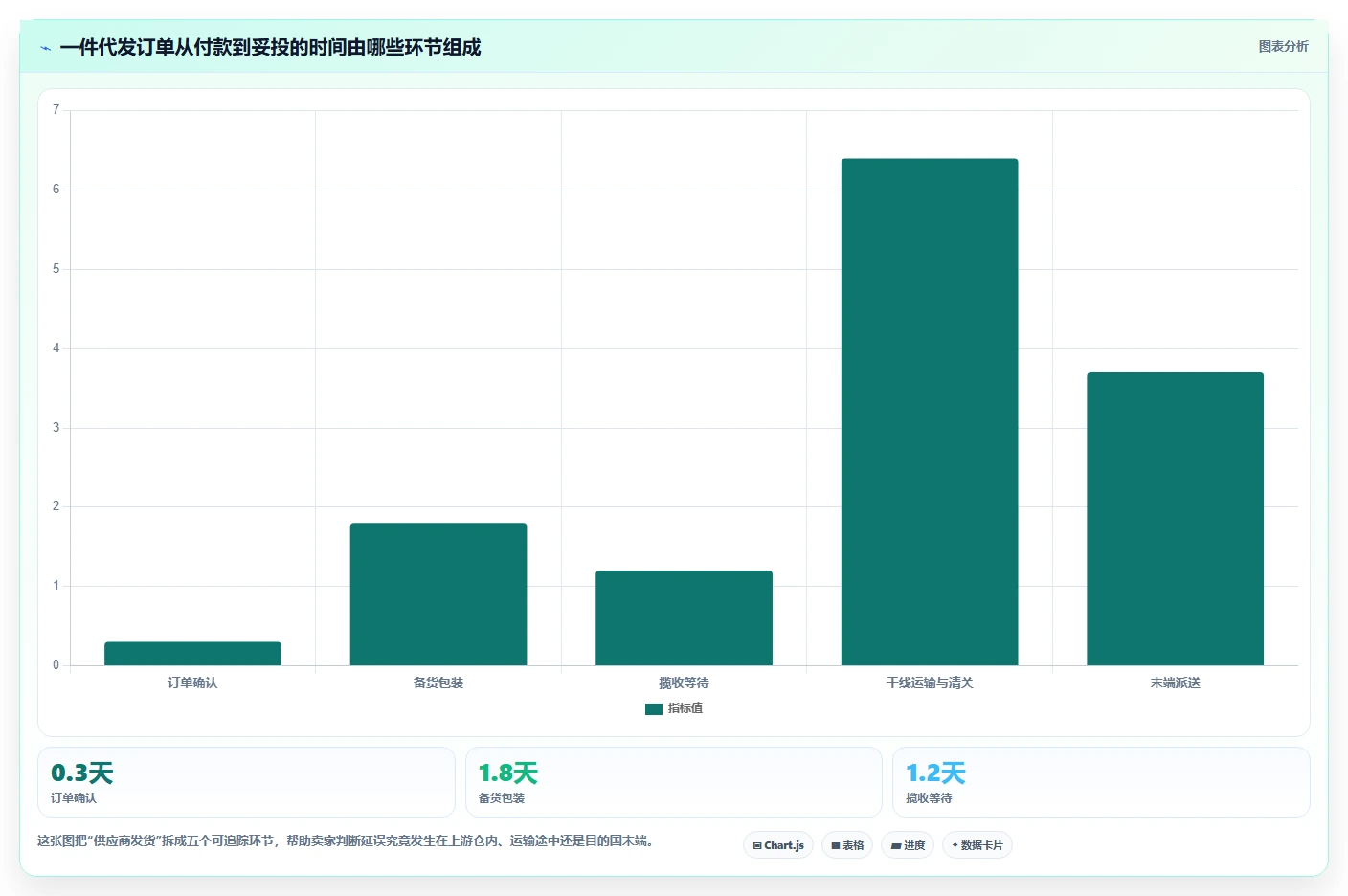Toggle the 指标值 legend color swatch
The height and width of the screenshot is (896, 1348).
(654, 709)
